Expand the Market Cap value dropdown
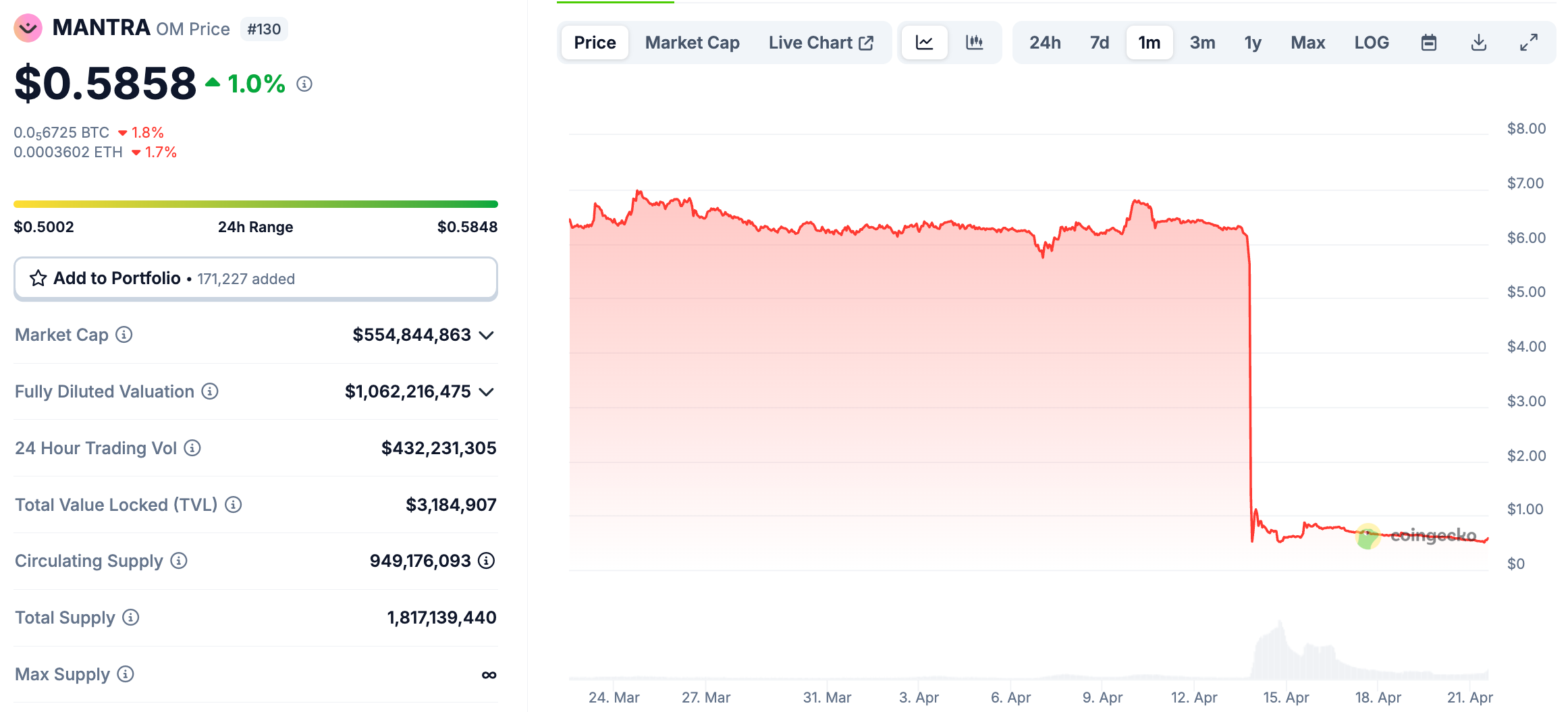1568x712 pixels. coord(487,335)
